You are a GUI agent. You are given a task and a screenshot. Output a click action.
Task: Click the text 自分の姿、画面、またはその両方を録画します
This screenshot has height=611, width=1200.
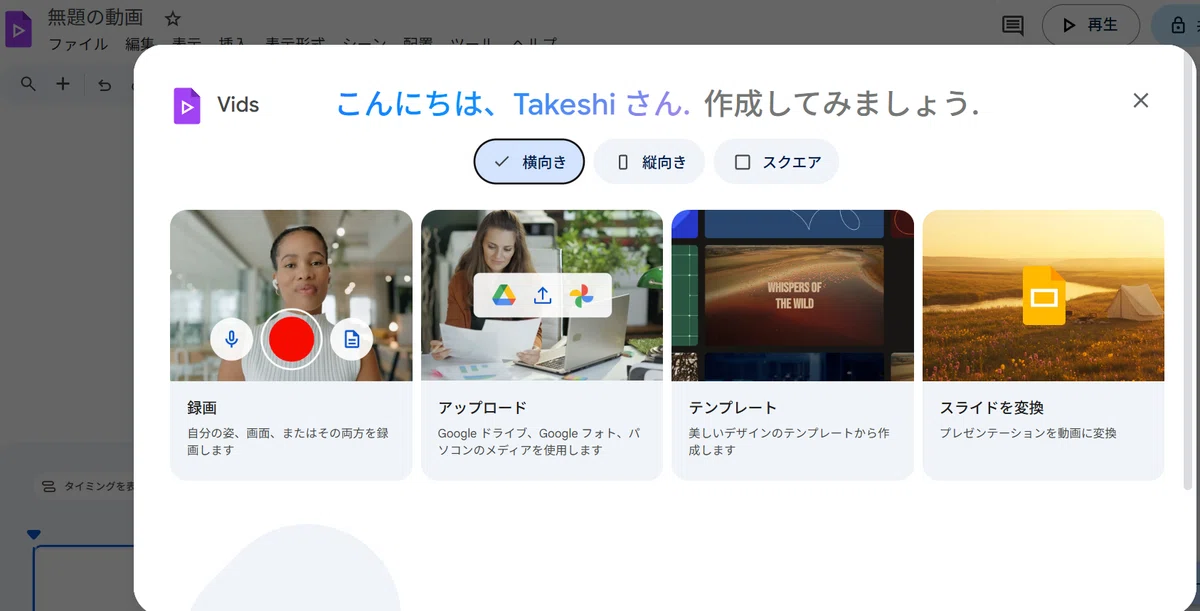tap(288, 442)
